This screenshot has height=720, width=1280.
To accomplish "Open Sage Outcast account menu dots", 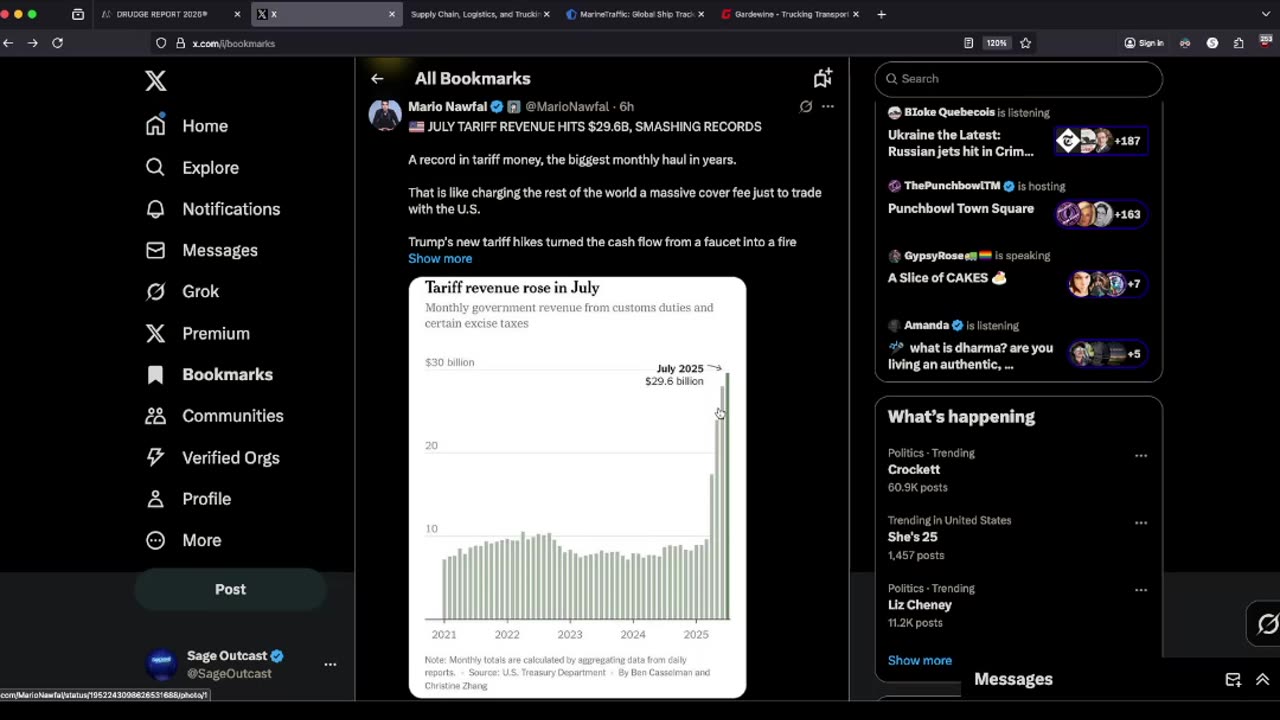I will coord(330,664).
